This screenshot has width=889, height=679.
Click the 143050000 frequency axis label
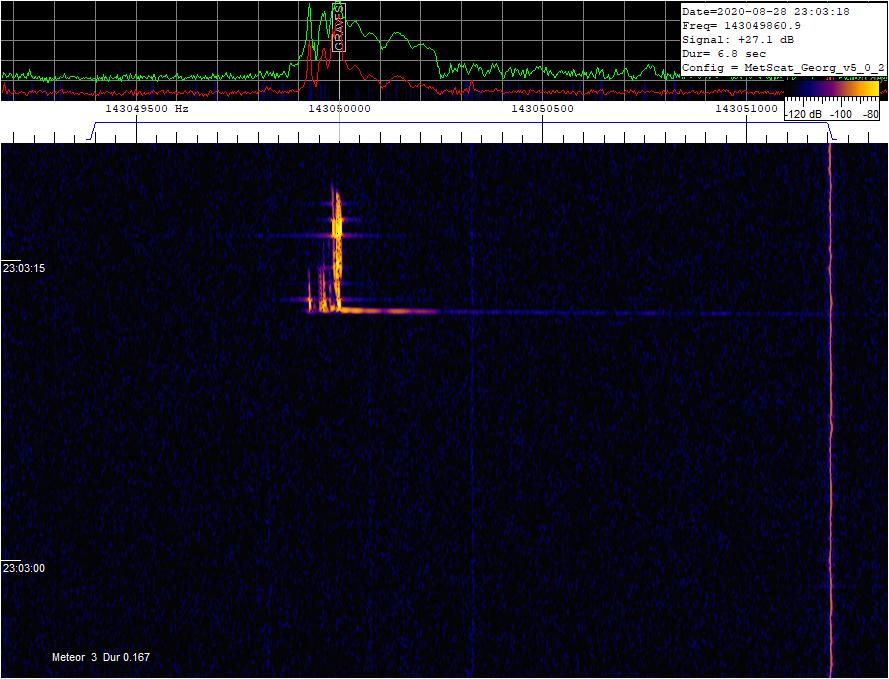point(339,109)
